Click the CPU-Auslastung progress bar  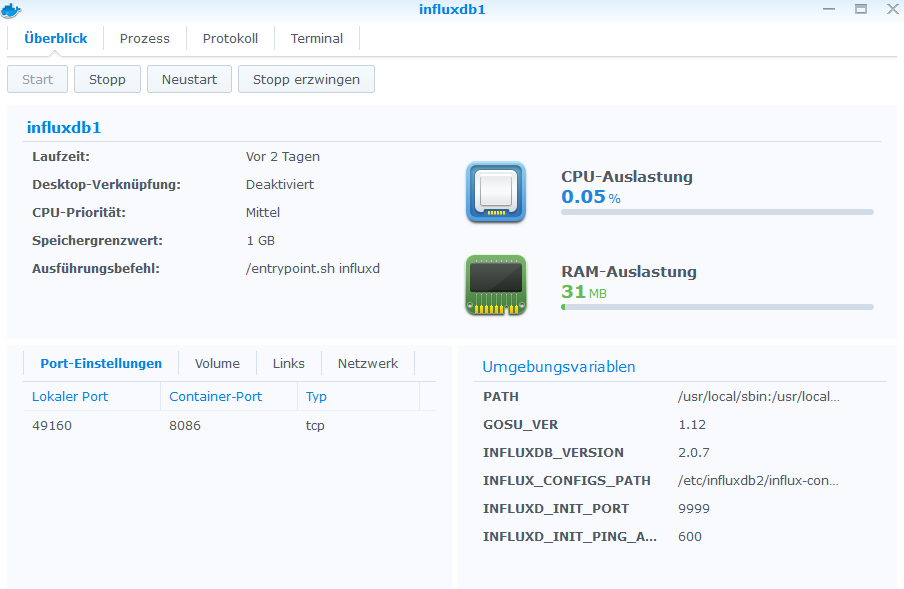pos(717,212)
